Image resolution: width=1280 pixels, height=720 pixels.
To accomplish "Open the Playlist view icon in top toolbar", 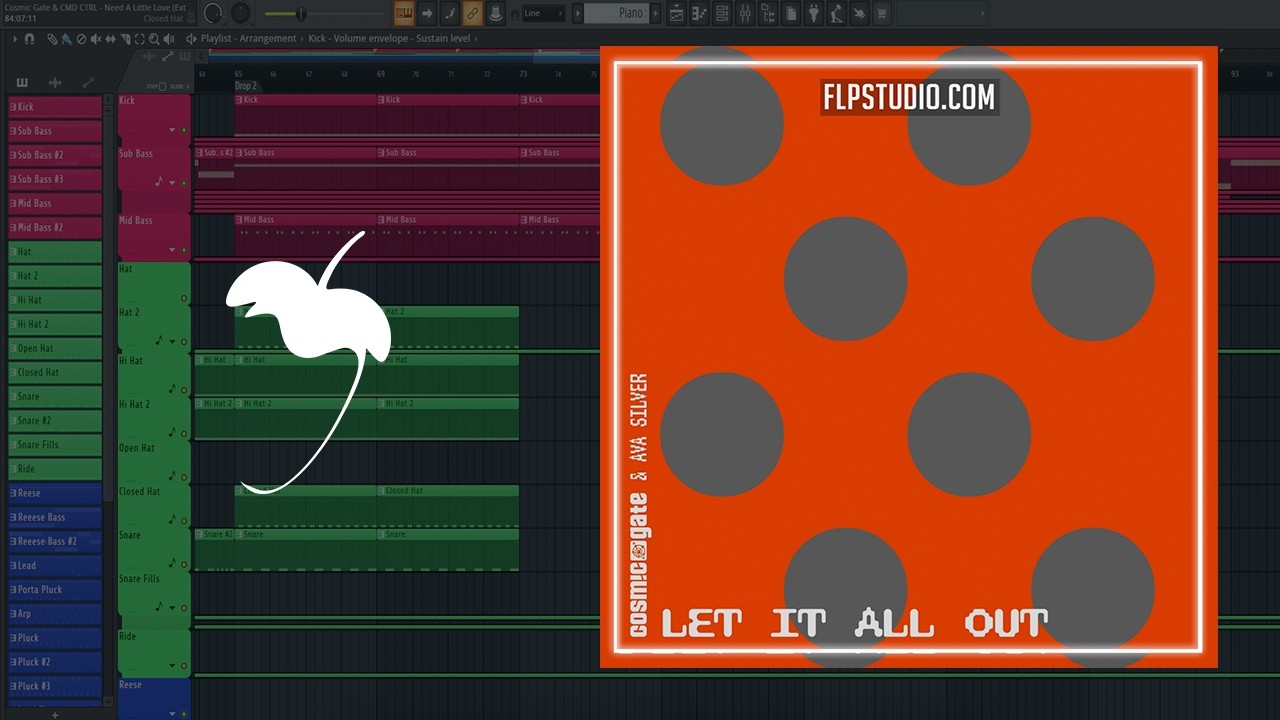I will coord(676,14).
